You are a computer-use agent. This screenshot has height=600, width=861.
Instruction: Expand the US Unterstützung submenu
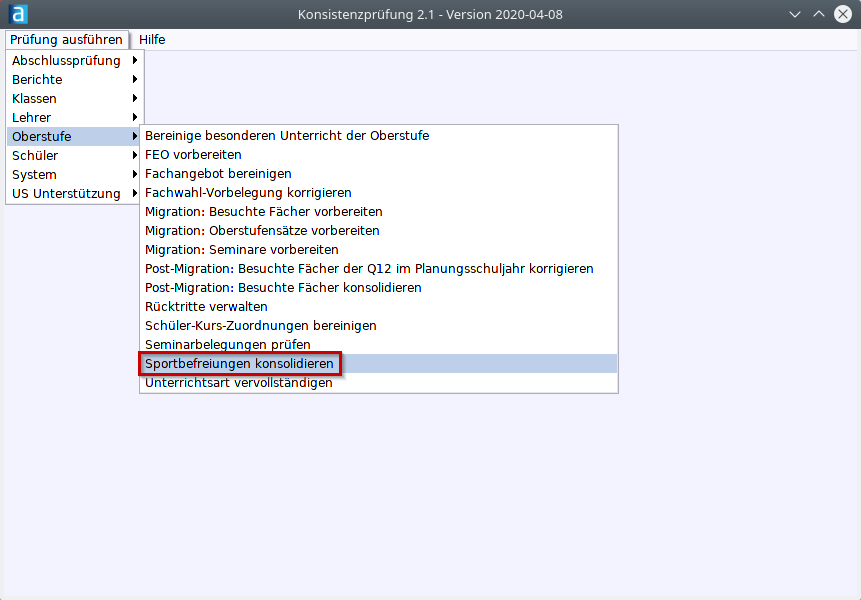point(74,194)
